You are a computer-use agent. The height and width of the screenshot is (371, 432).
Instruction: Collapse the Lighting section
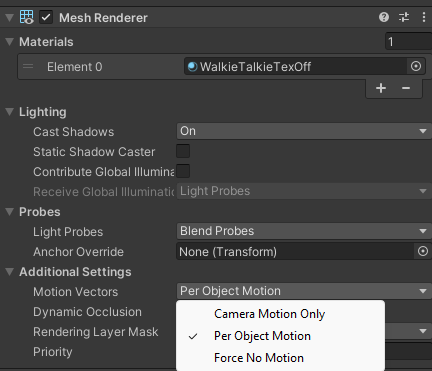[x=9, y=112]
